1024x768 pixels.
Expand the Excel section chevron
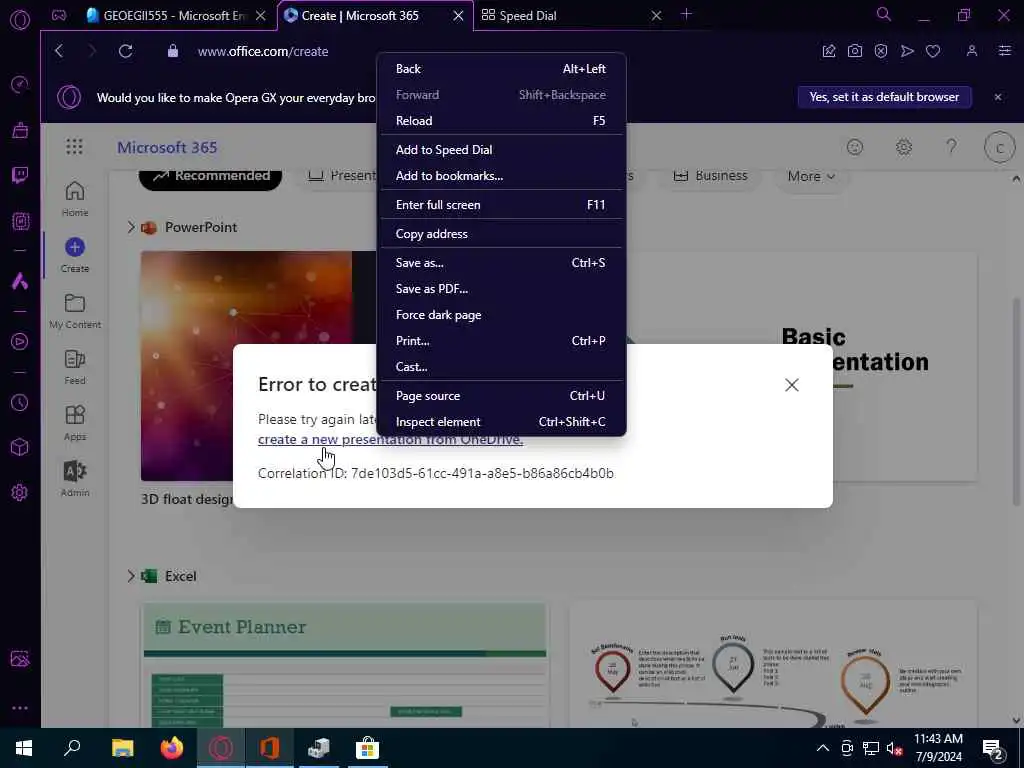pyautogui.click(x=131, y=576)
